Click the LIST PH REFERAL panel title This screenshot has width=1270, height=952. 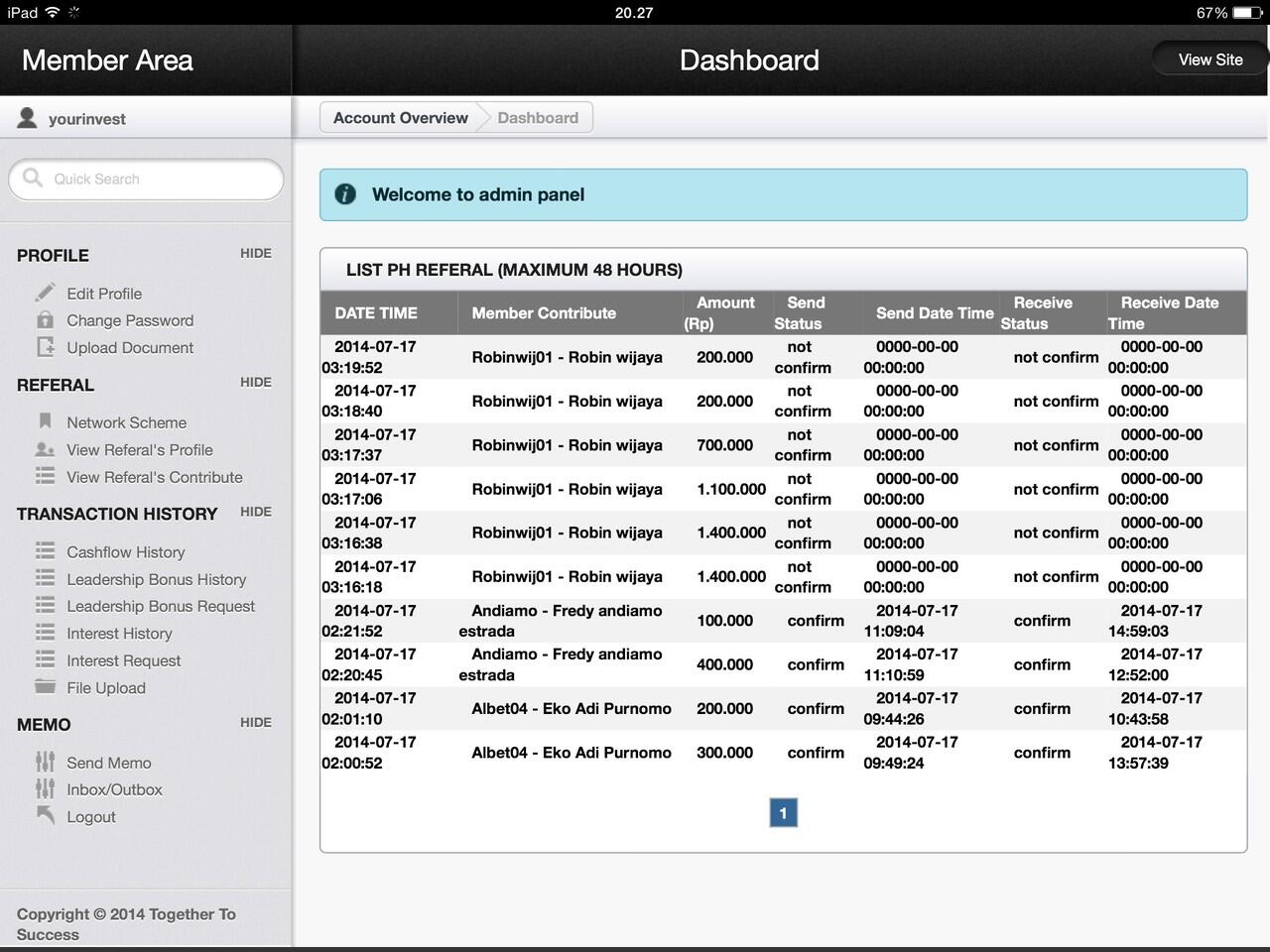[x=514, y=270]
